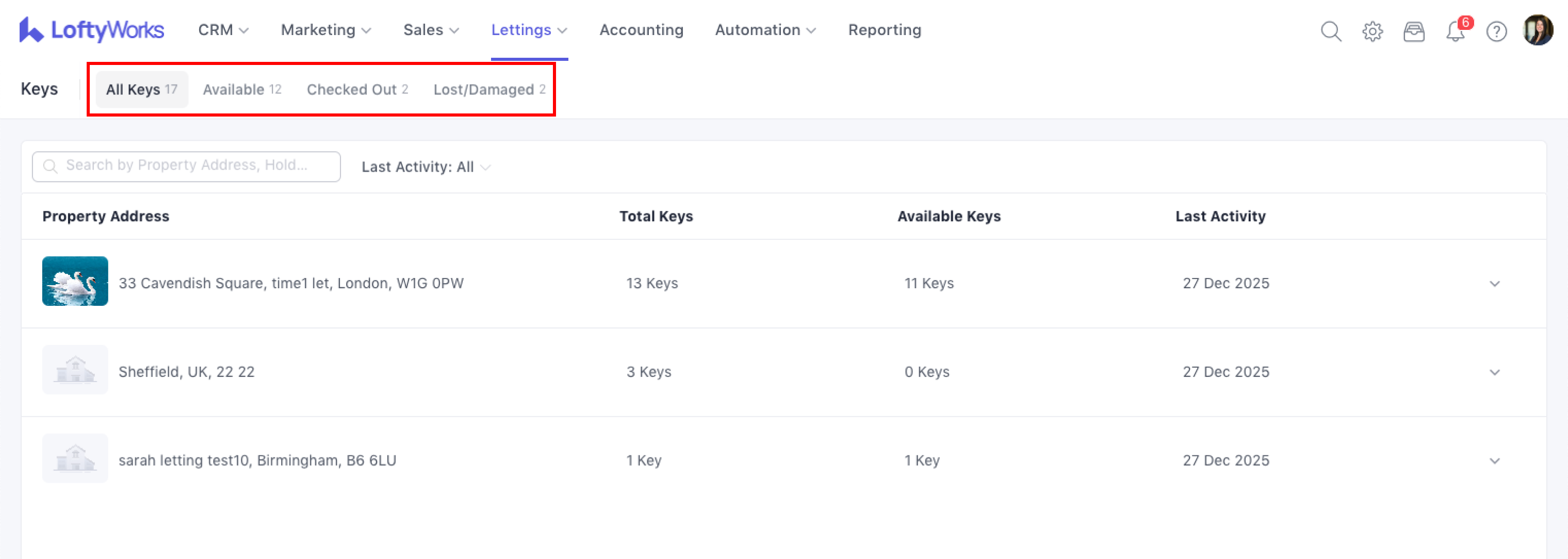This screenshot has width=1568, height=559.
Task: Expand the 33 Cavendish Square row
Action: pyautogui.click(x=1494, y=284)
